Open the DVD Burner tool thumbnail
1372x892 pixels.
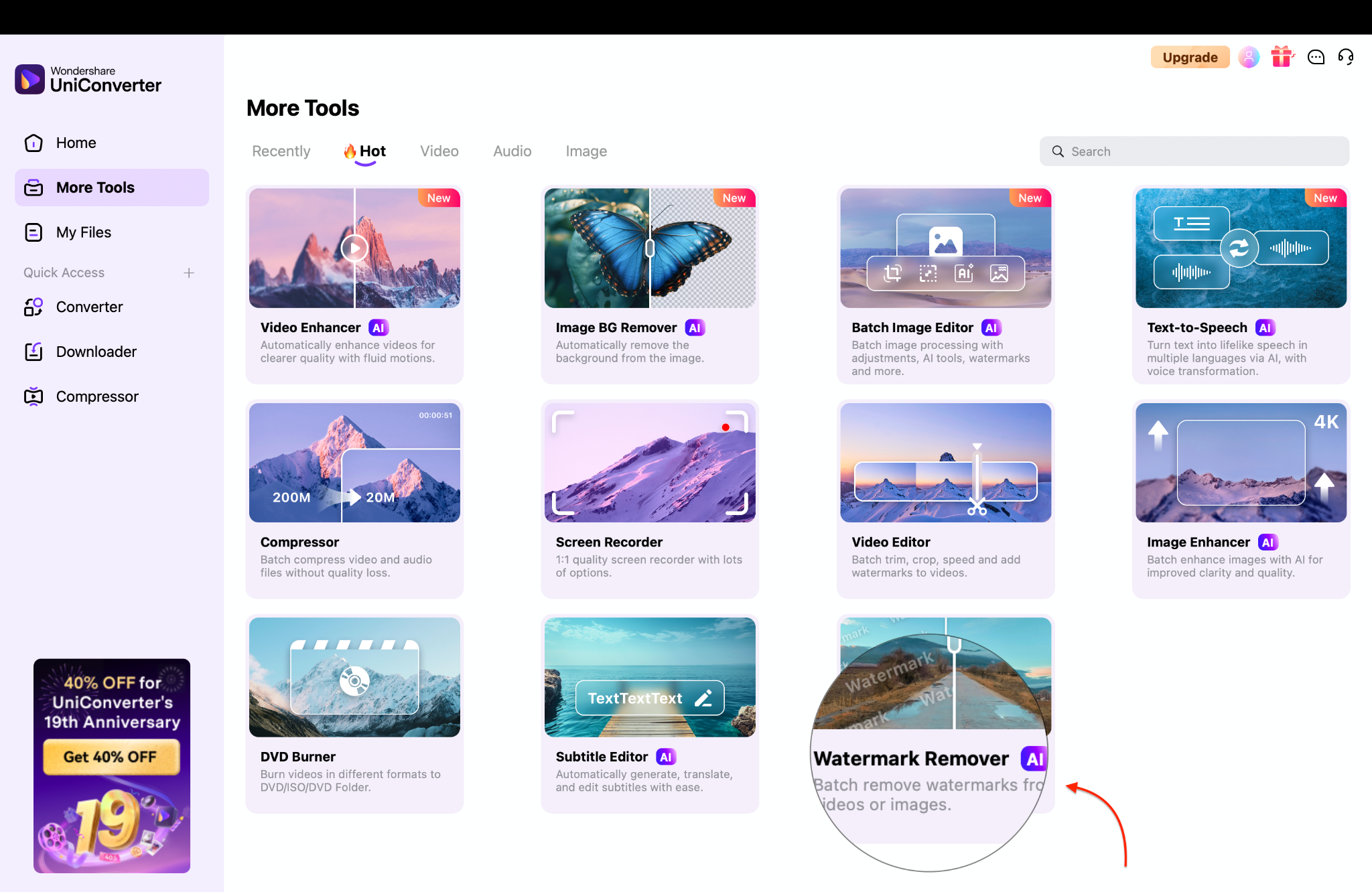pos(354,677)
